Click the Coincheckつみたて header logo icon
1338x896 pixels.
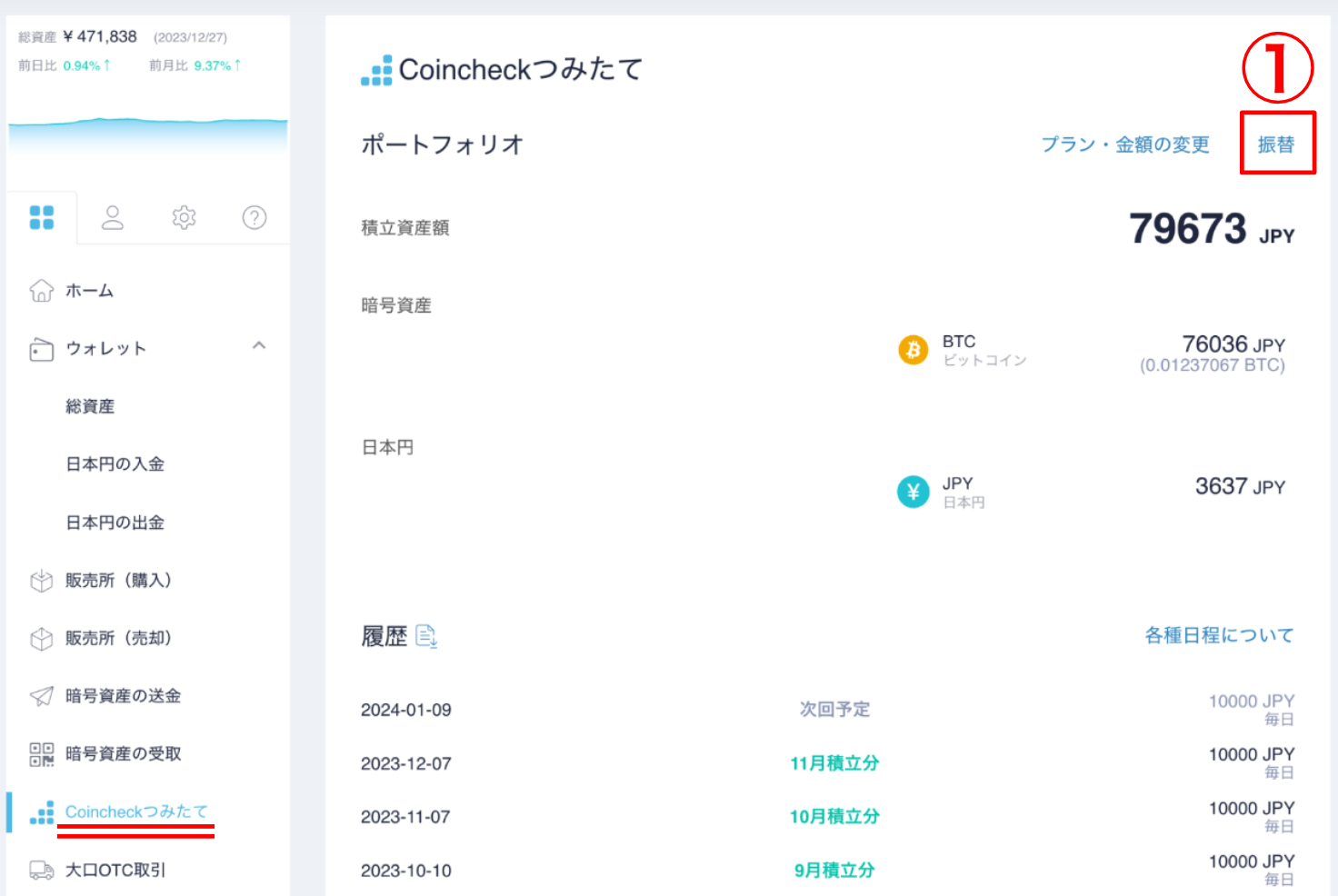coord(376,70)
